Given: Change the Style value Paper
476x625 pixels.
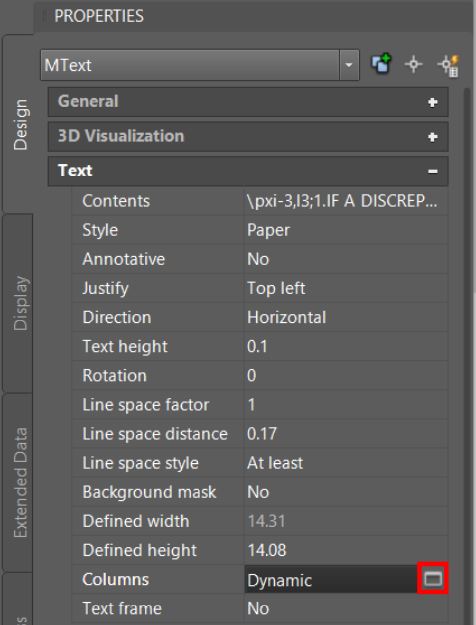Looking at the screenshot, I should [346, 230].
